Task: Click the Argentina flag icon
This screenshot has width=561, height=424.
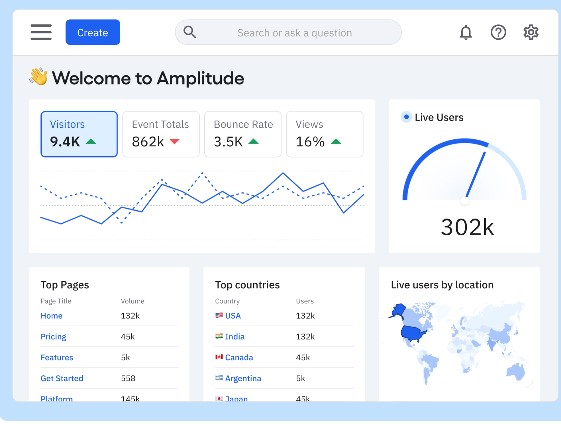Action: pyautogui.click(x=219, y=378)
